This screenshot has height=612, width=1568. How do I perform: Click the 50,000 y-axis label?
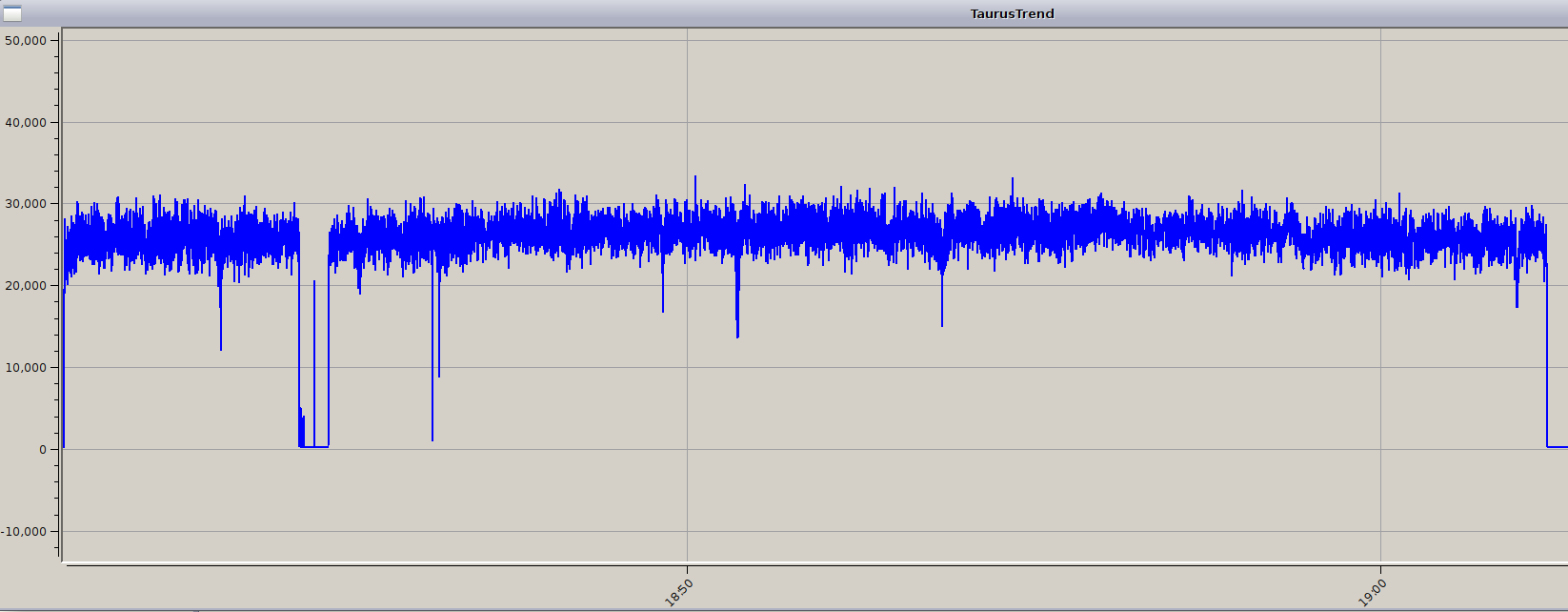point(26,40)
